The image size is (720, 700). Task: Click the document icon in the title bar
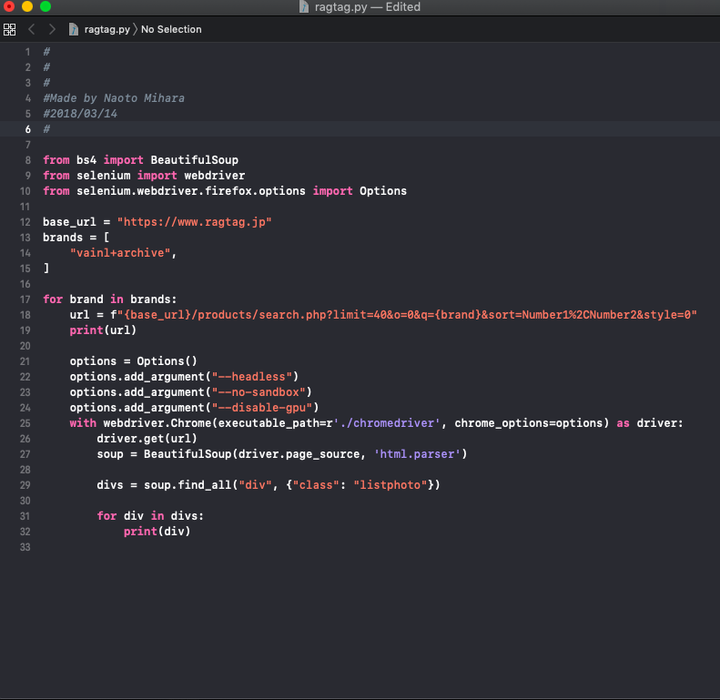[304, 7]
